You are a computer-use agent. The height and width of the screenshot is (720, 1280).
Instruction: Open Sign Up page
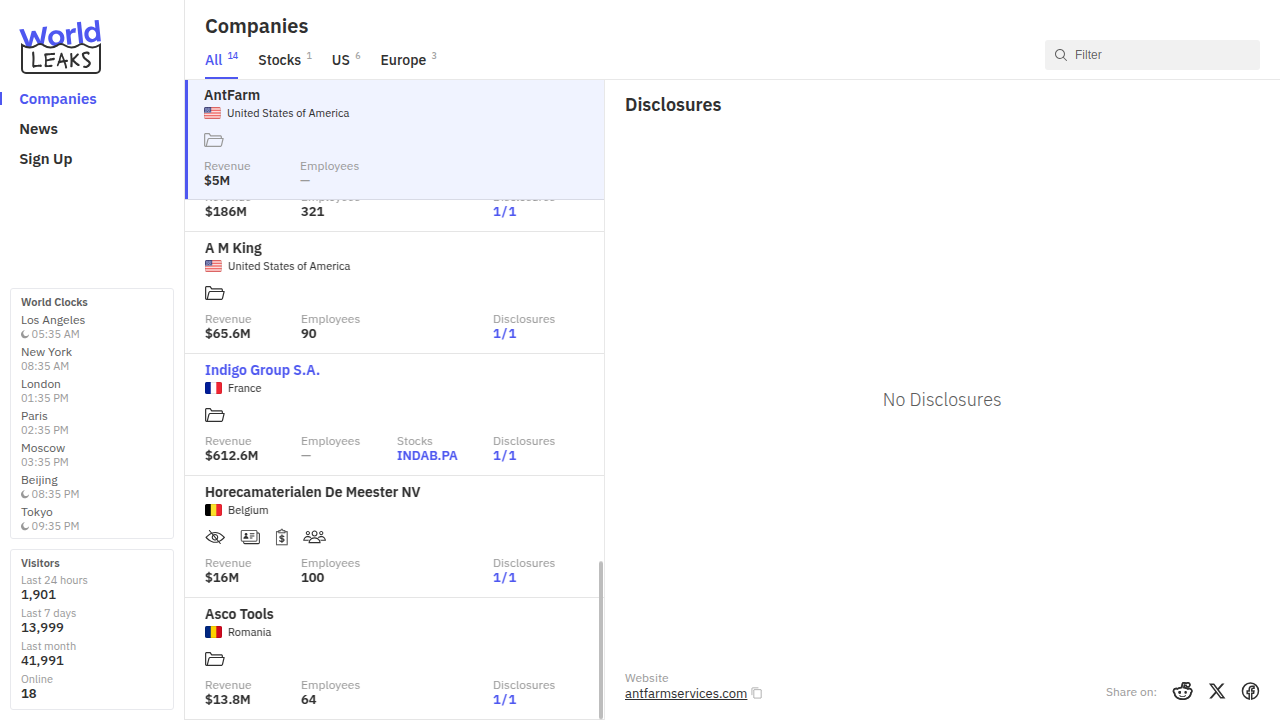(x=46, y=159)
